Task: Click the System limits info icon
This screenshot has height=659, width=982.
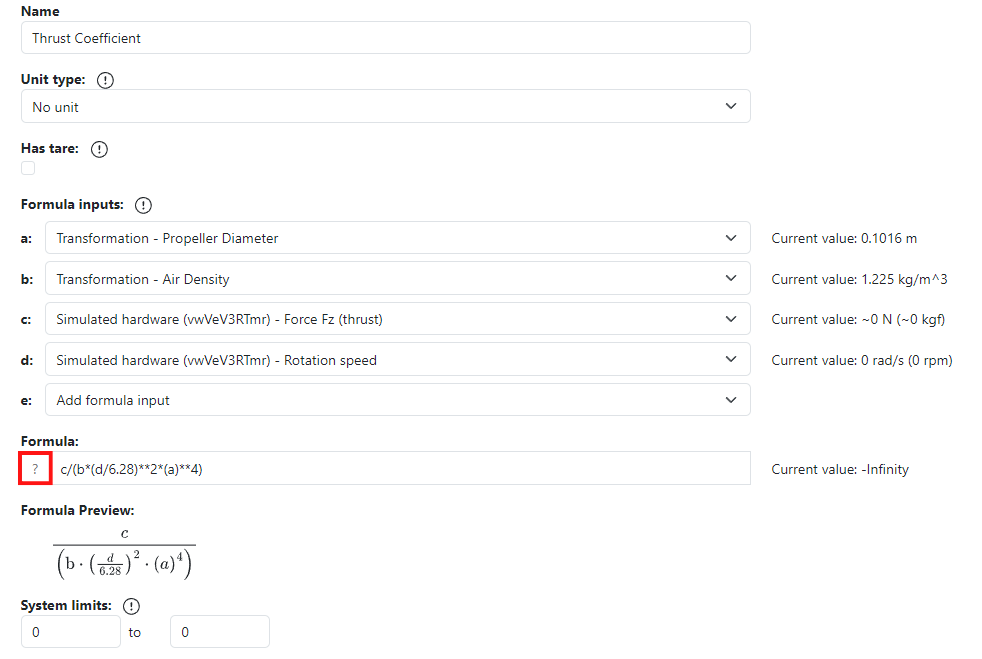Action: 131,605
